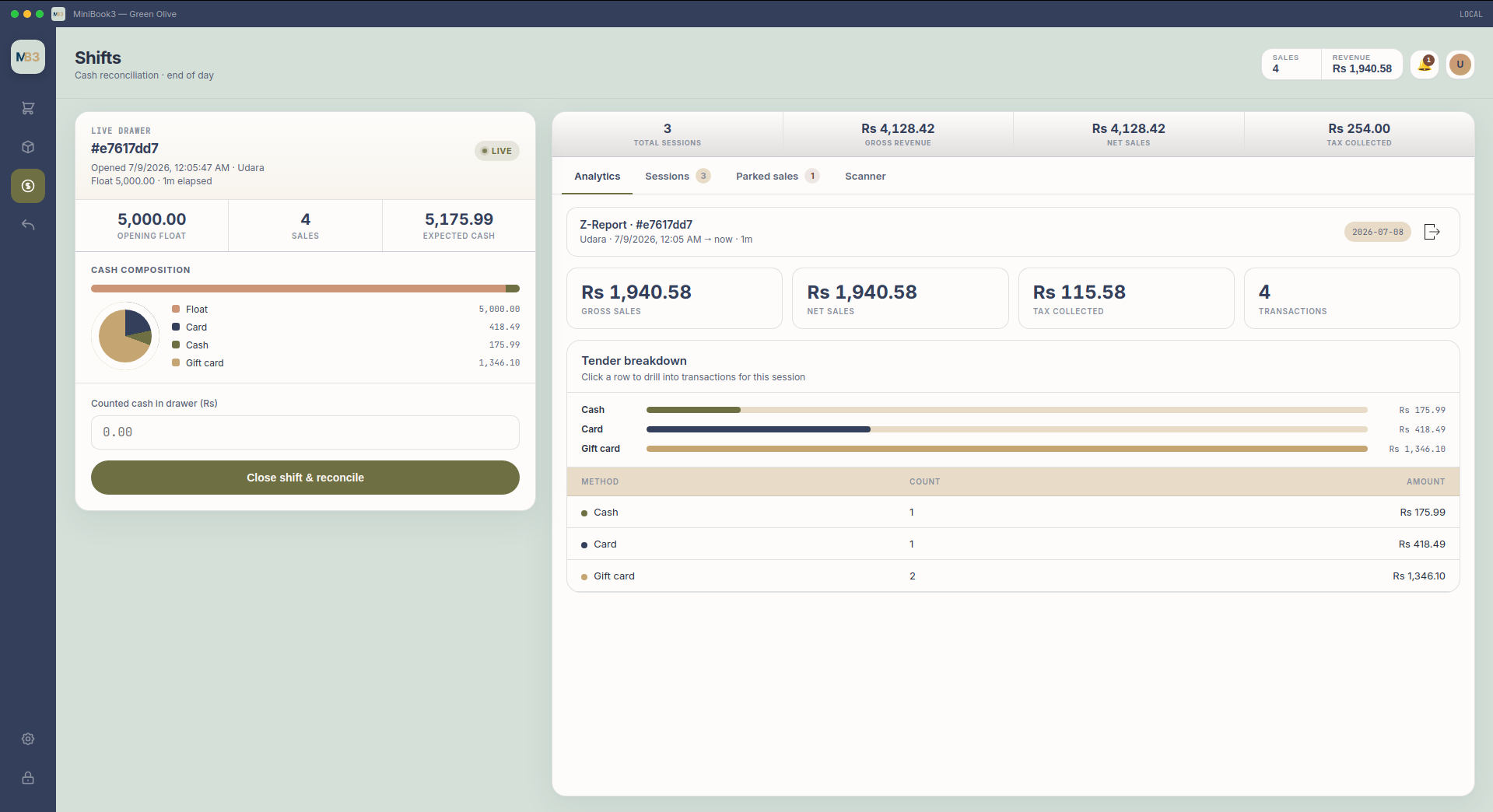Focus the Counted cash in drawer field

click(x=305, y=432)
